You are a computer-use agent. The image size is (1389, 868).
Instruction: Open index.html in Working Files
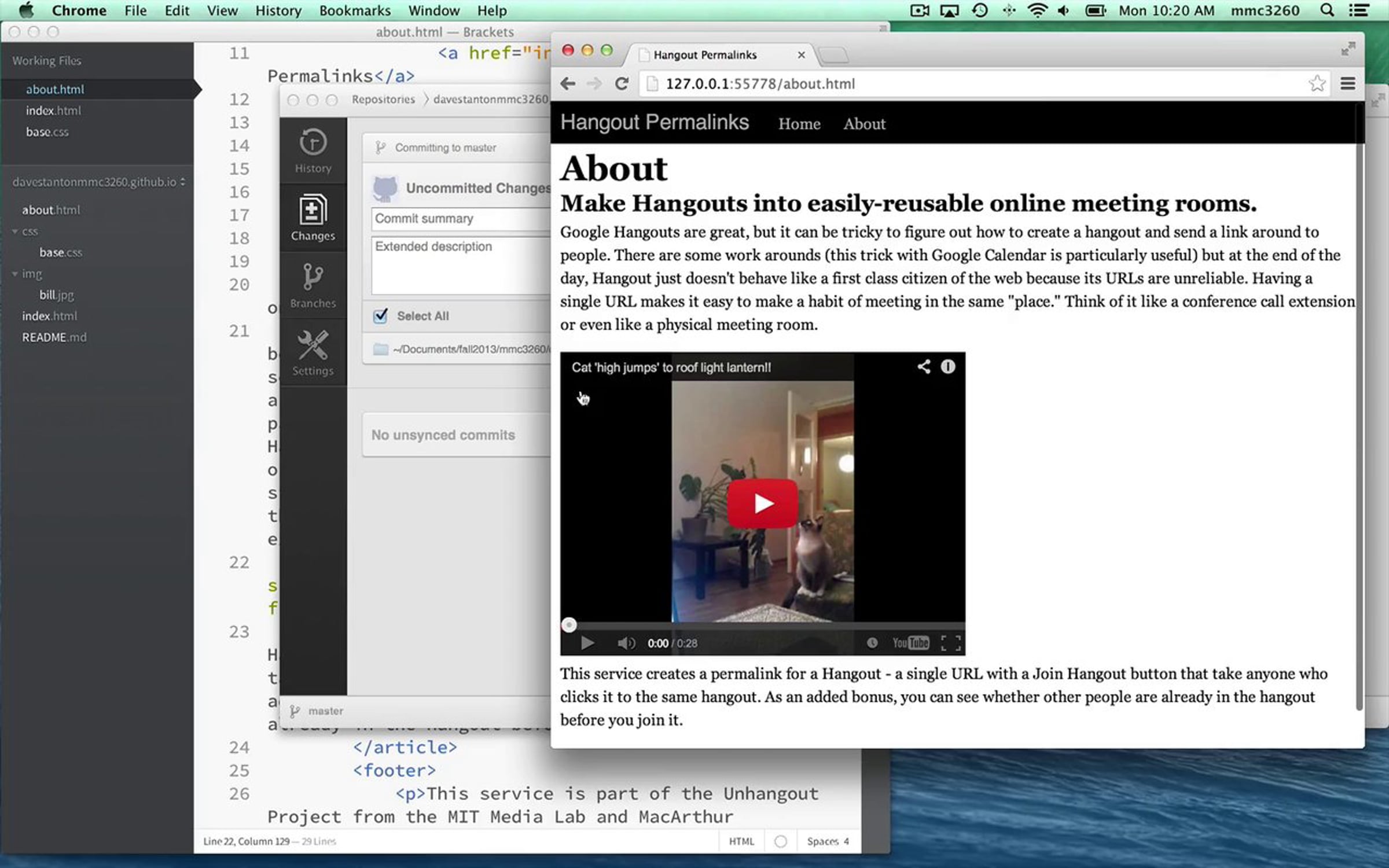53,111
